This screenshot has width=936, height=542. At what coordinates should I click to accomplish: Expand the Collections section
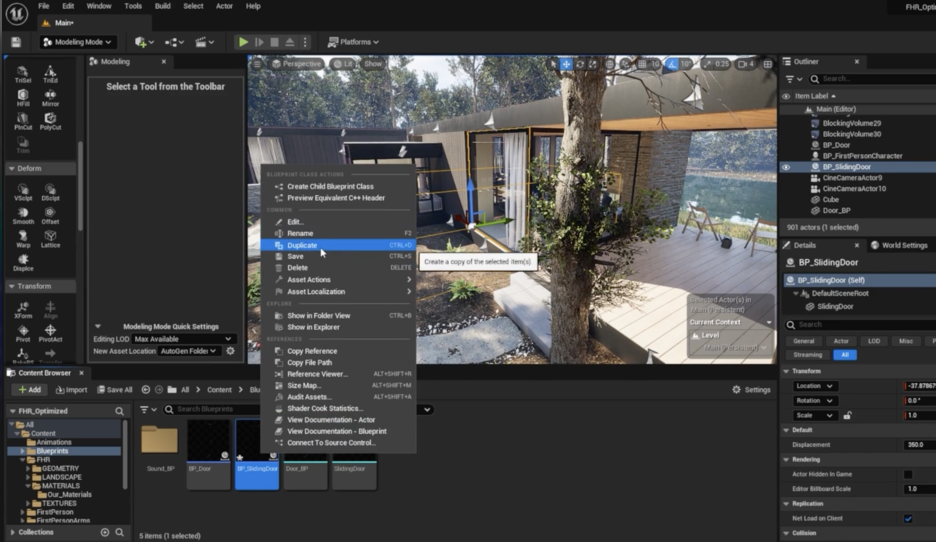coord(13,532)
